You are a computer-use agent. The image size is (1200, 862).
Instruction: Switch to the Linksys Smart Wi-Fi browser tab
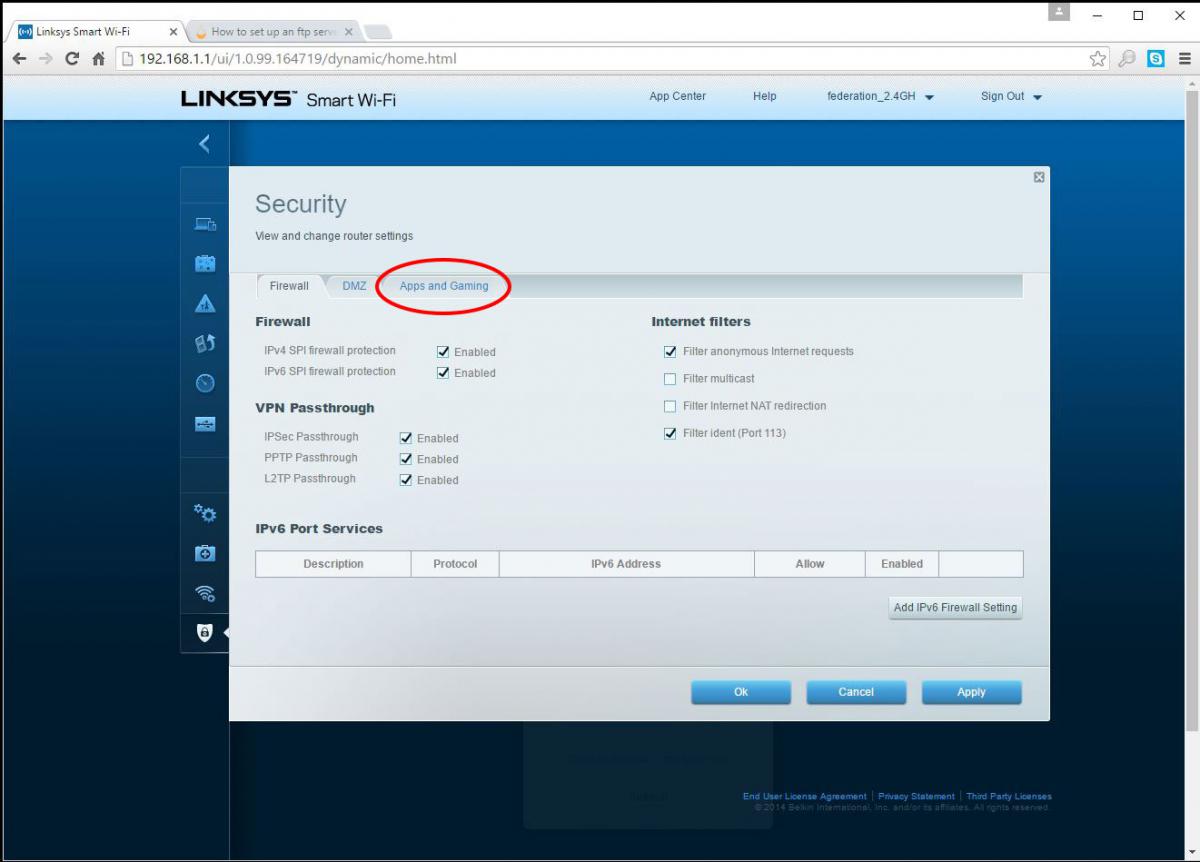point(95,31)
